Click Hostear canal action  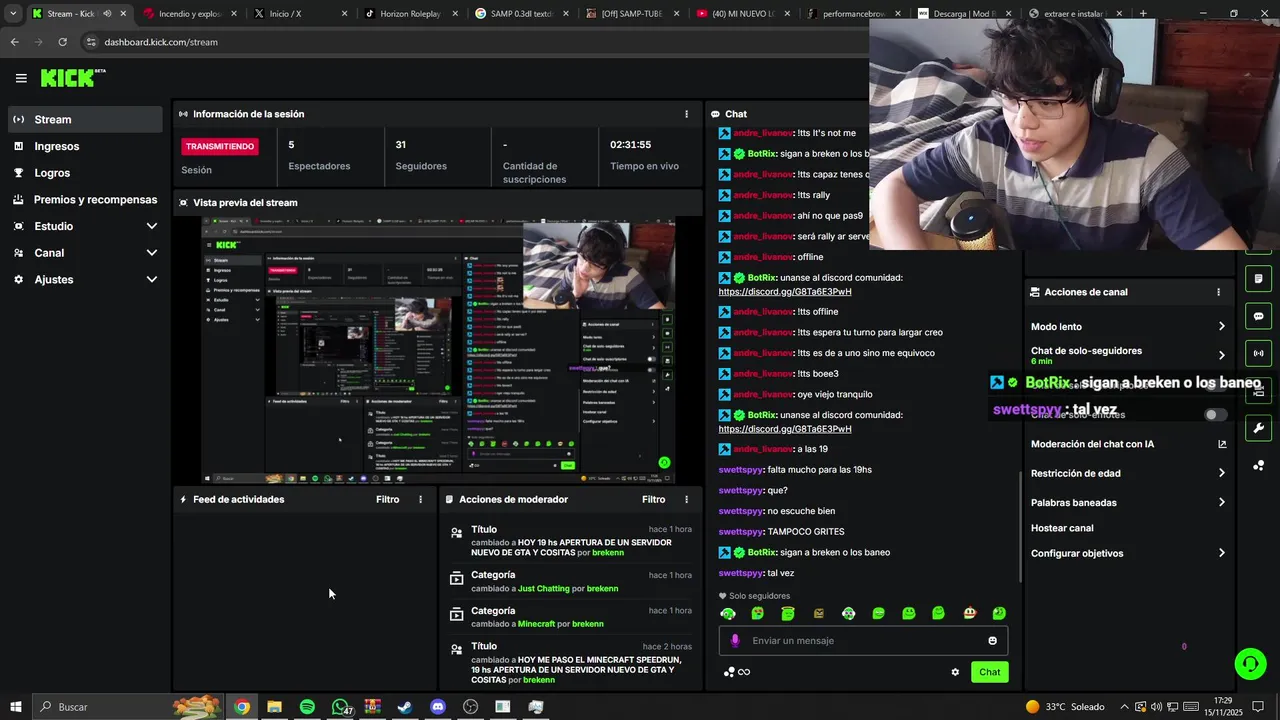[1062, 528]
